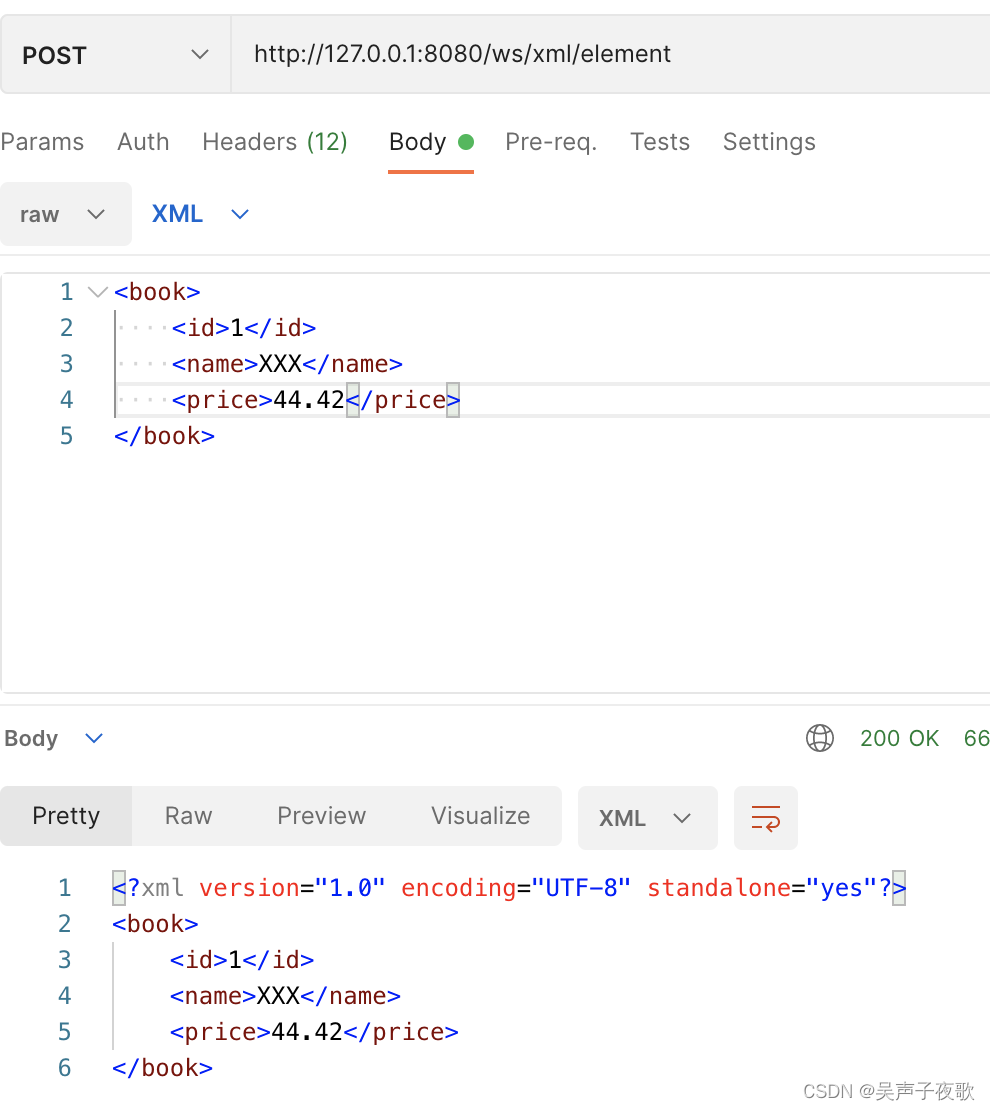Viewport: 990px width, 1110px height.
Task: Click the <id>1</id> line in request body
Action: pyautogui.click(x=244, y=328)
